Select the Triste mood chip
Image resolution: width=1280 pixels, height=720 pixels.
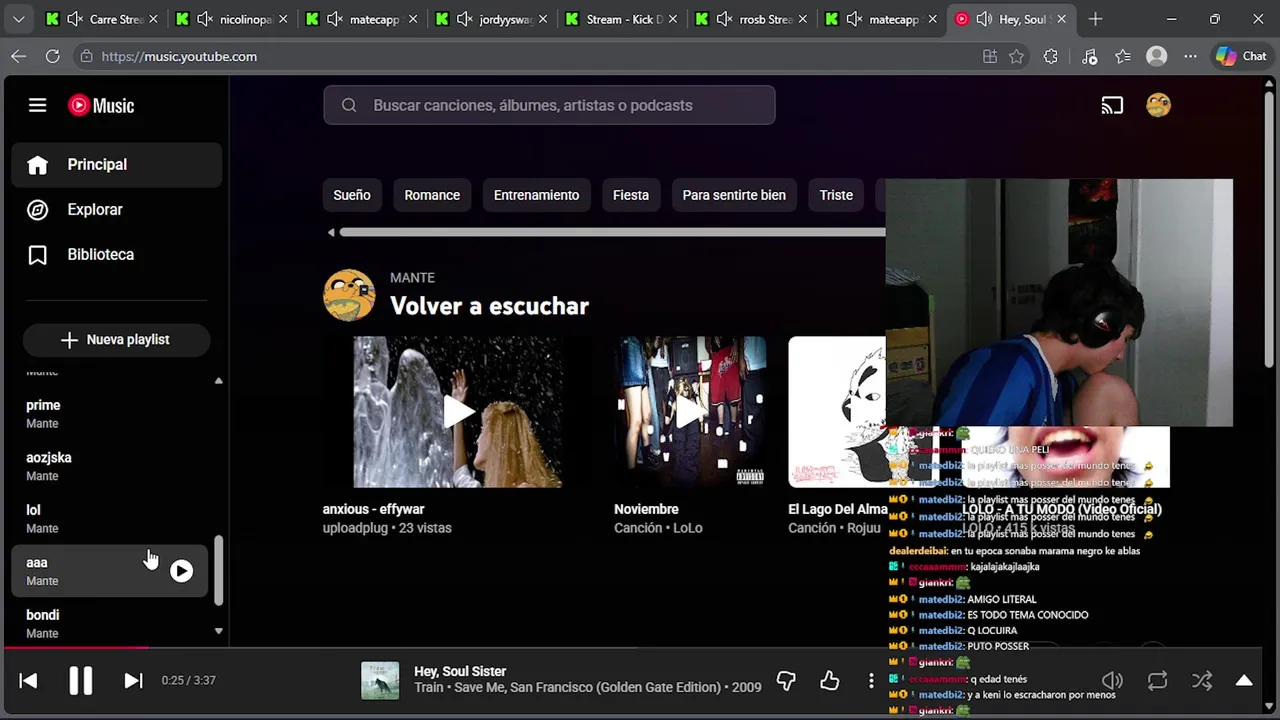[x=836, y=195]
